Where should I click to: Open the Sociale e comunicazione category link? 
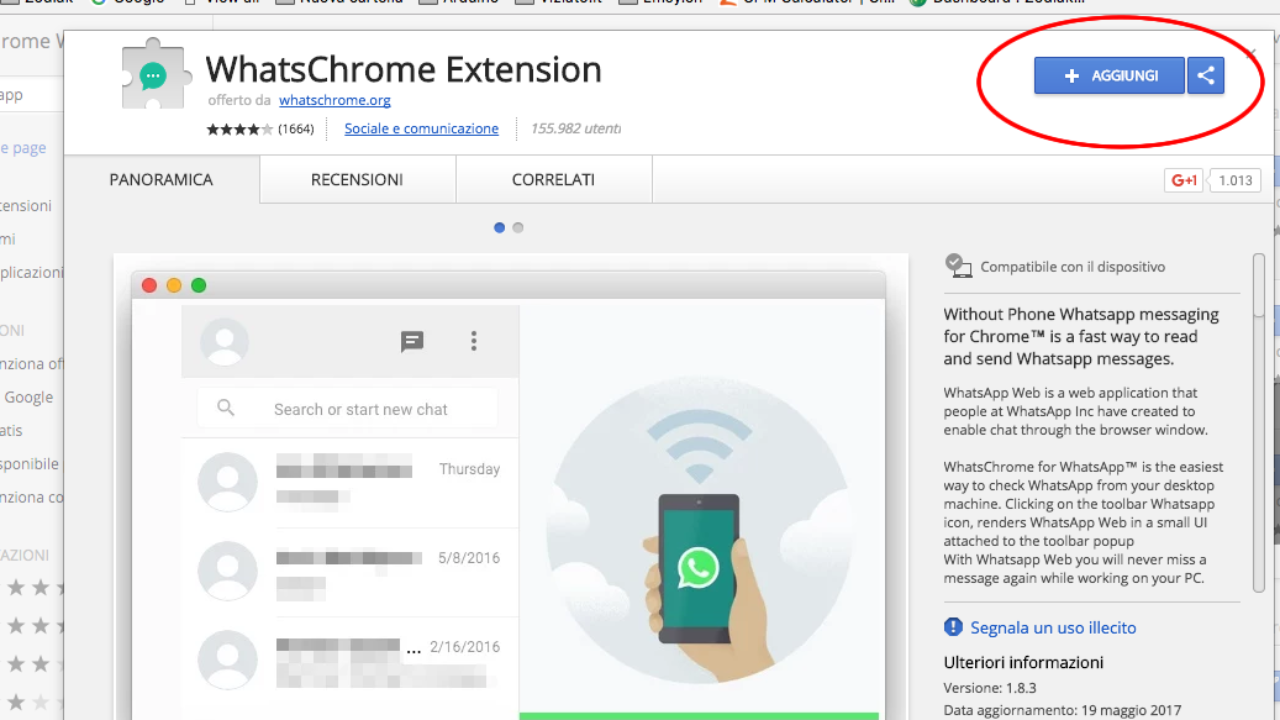(421, 129)
